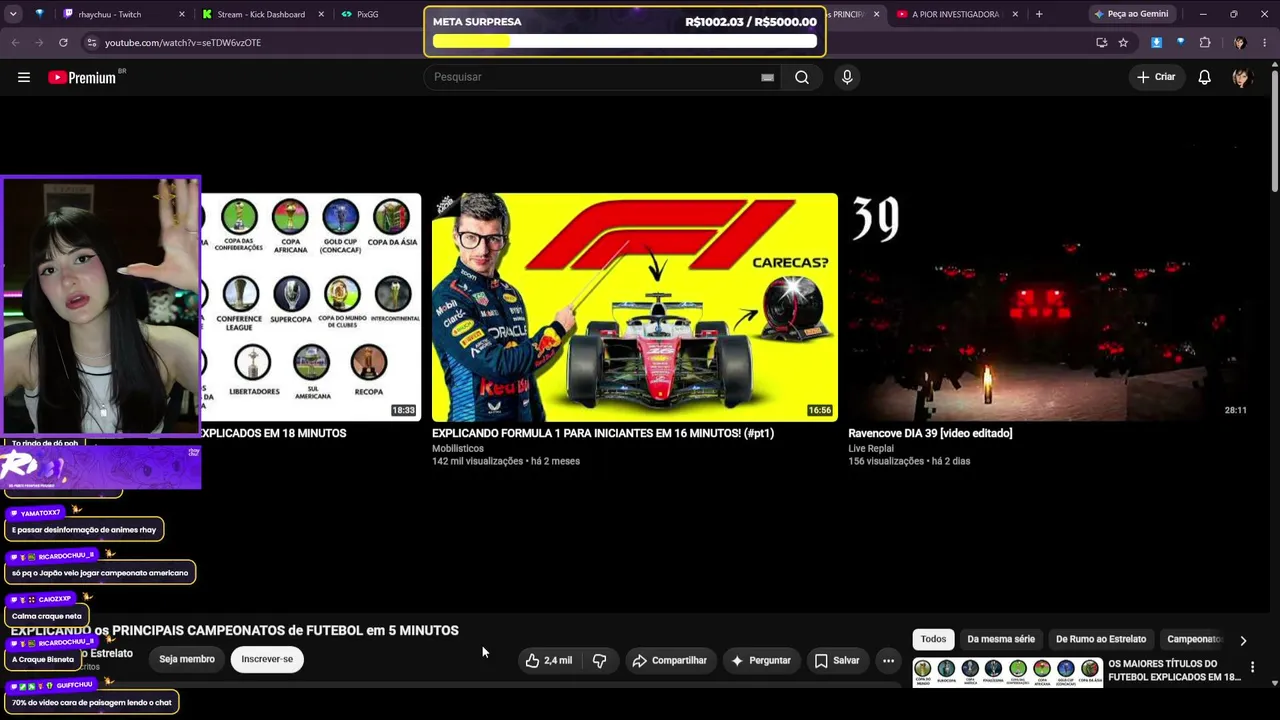Focus the Pesquisar search field
The image size is (1280, 720).
click(x=595, y=77)
